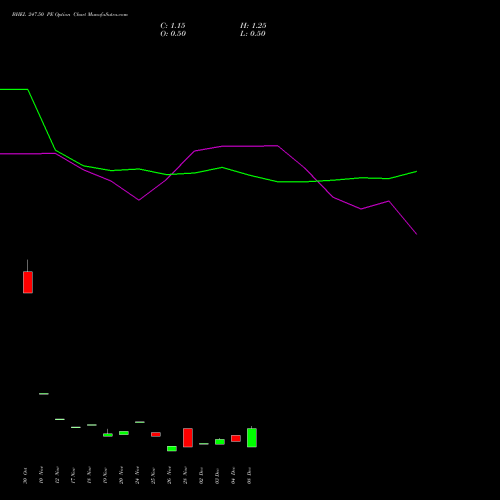Image resolution: width=500 pixels, height=500 pixels.
Task: Click the 25 Nov date label
Action: (x=153, y=476)
